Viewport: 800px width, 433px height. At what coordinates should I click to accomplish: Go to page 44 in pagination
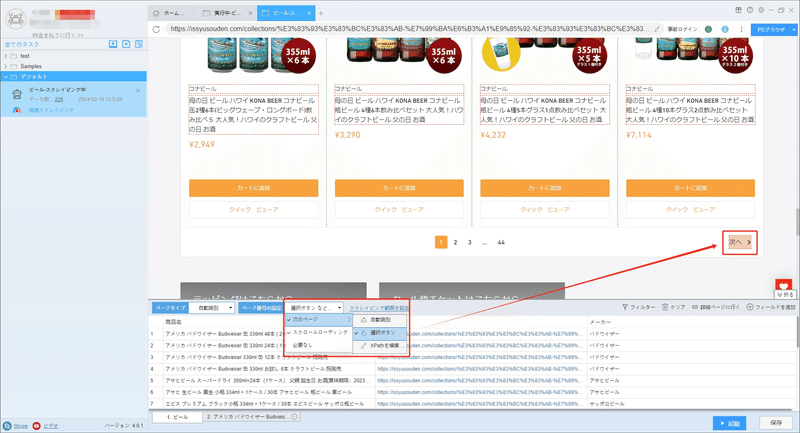[501, 242]
